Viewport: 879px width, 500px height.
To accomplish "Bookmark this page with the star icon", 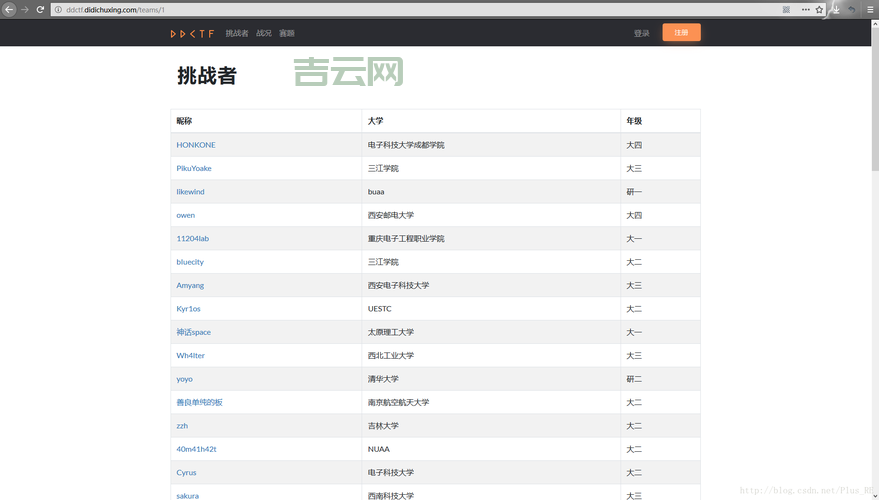I will pos(819,10).
